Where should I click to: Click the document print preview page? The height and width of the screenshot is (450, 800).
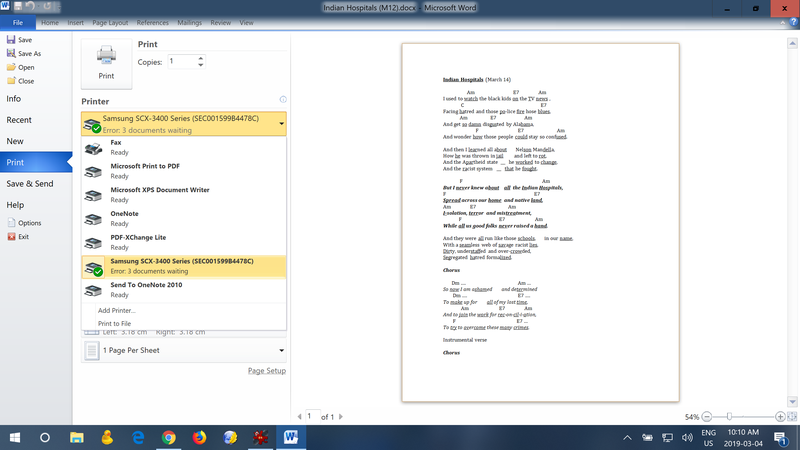[x=540, y=222]
